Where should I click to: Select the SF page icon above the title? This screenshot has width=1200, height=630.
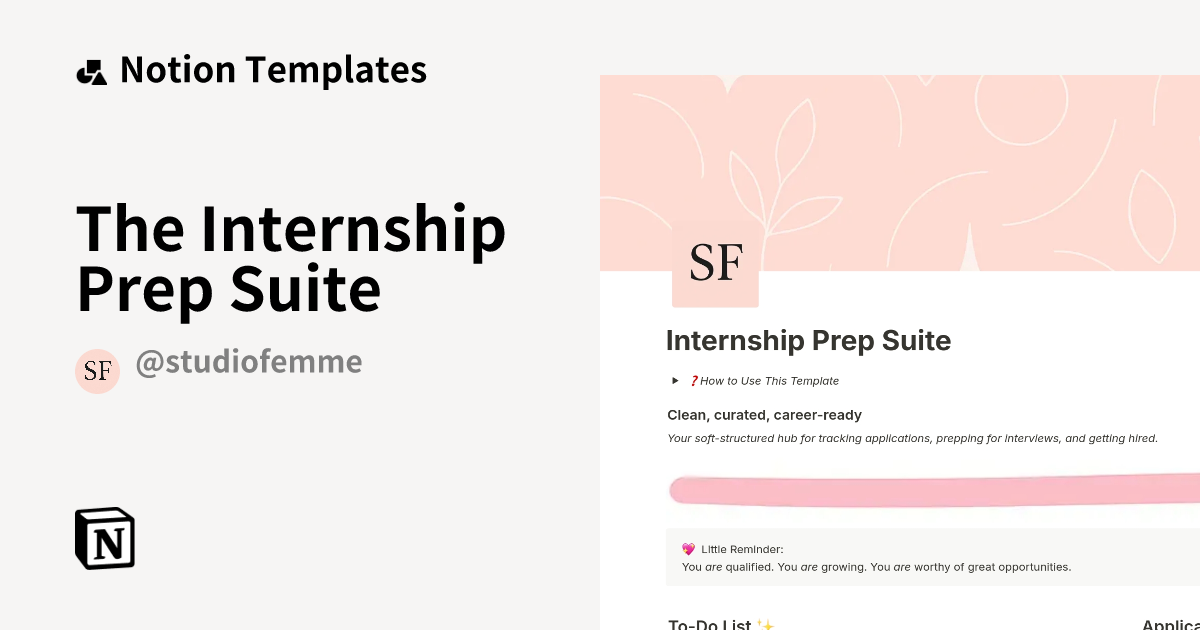coord(714,262)
